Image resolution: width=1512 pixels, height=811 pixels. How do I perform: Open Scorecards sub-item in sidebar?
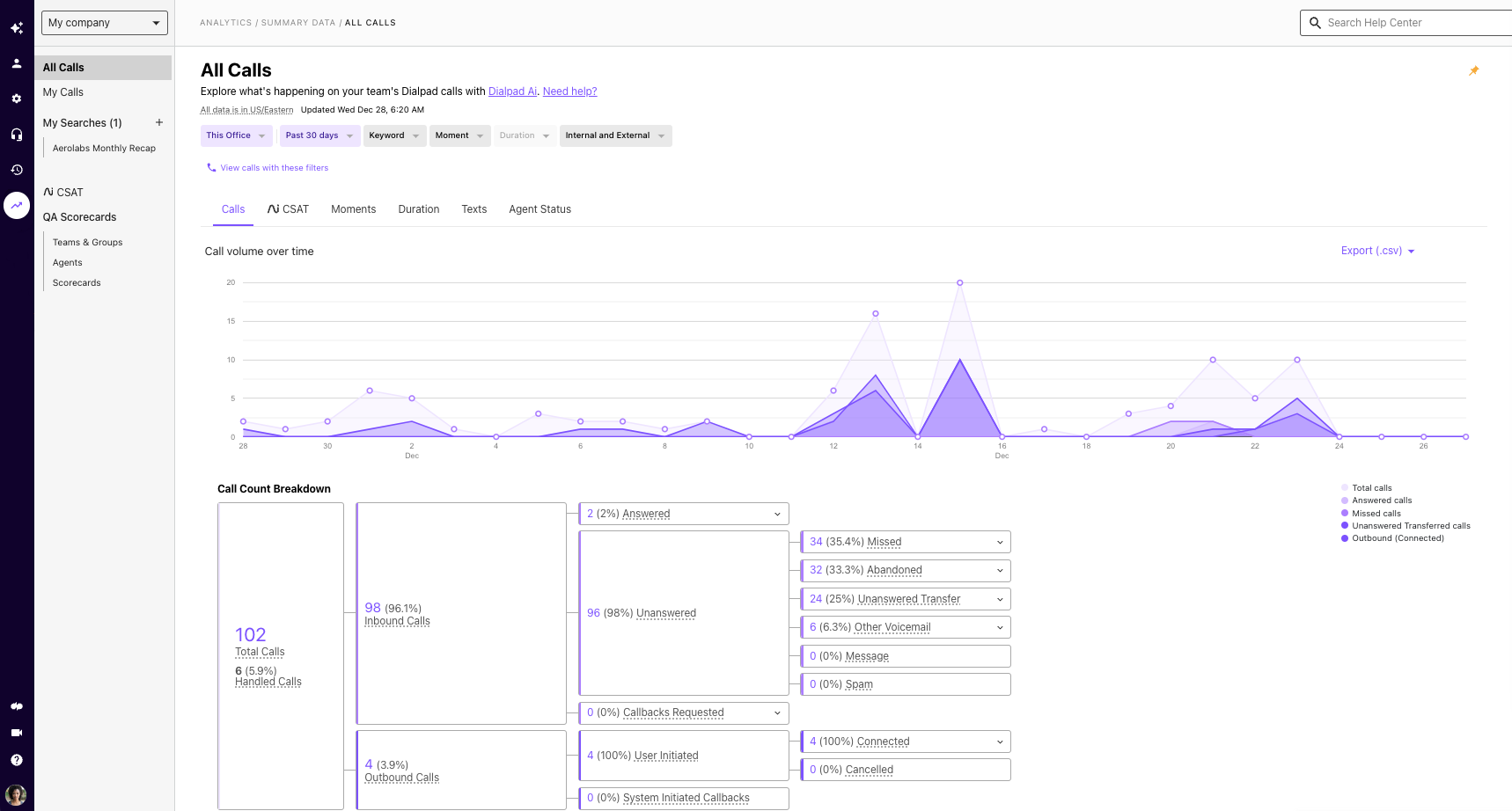pyautogui.click(x=77, y=283)
